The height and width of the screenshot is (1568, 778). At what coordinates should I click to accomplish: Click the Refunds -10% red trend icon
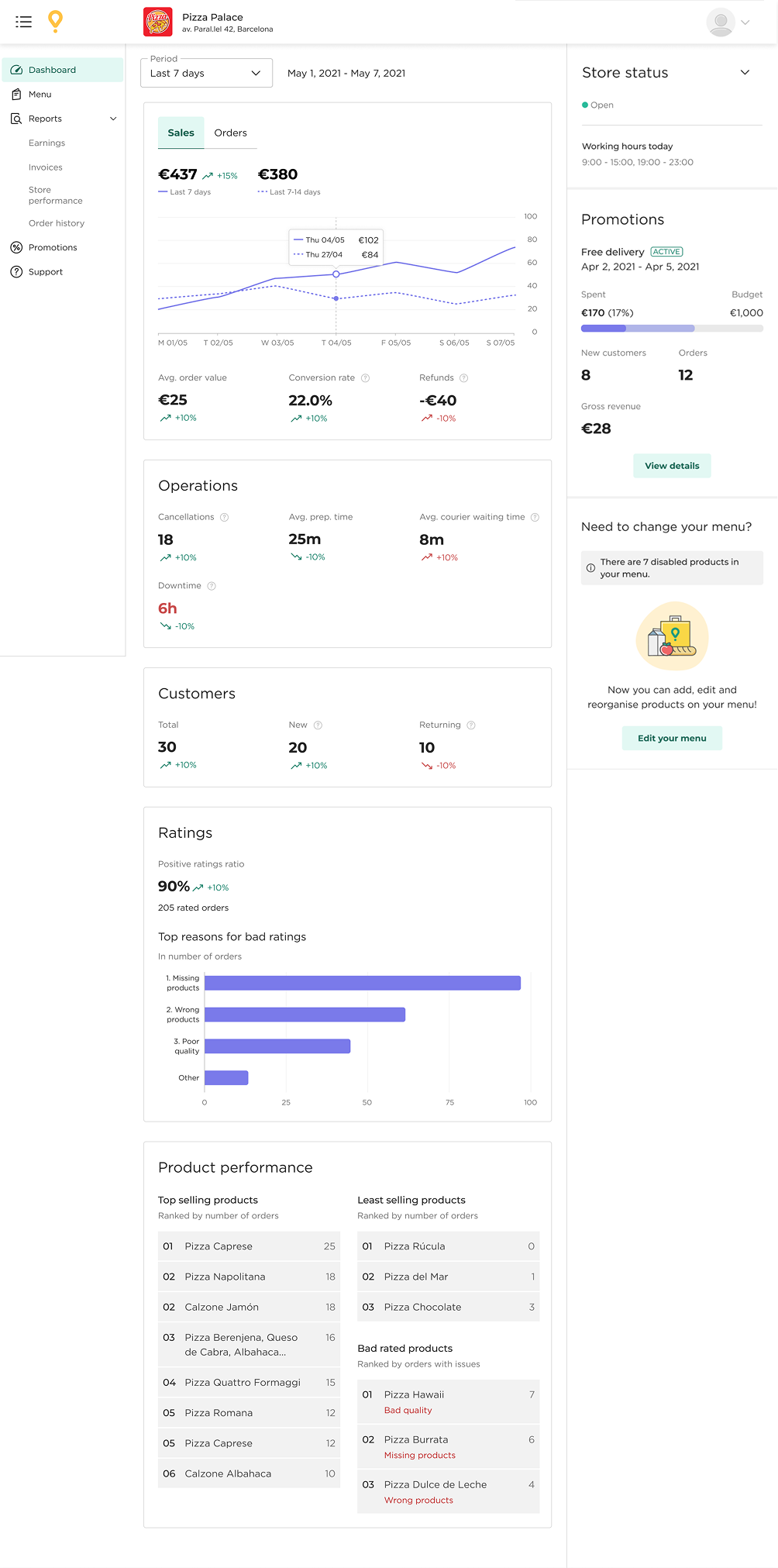[x=427, y=419]
